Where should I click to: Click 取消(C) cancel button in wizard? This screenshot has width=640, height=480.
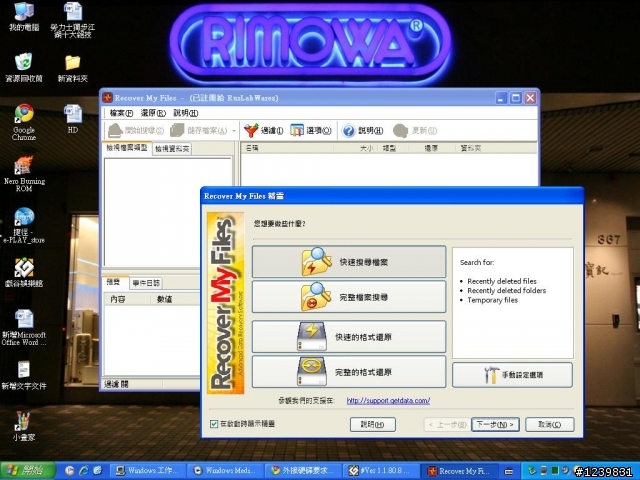point(549,424)
